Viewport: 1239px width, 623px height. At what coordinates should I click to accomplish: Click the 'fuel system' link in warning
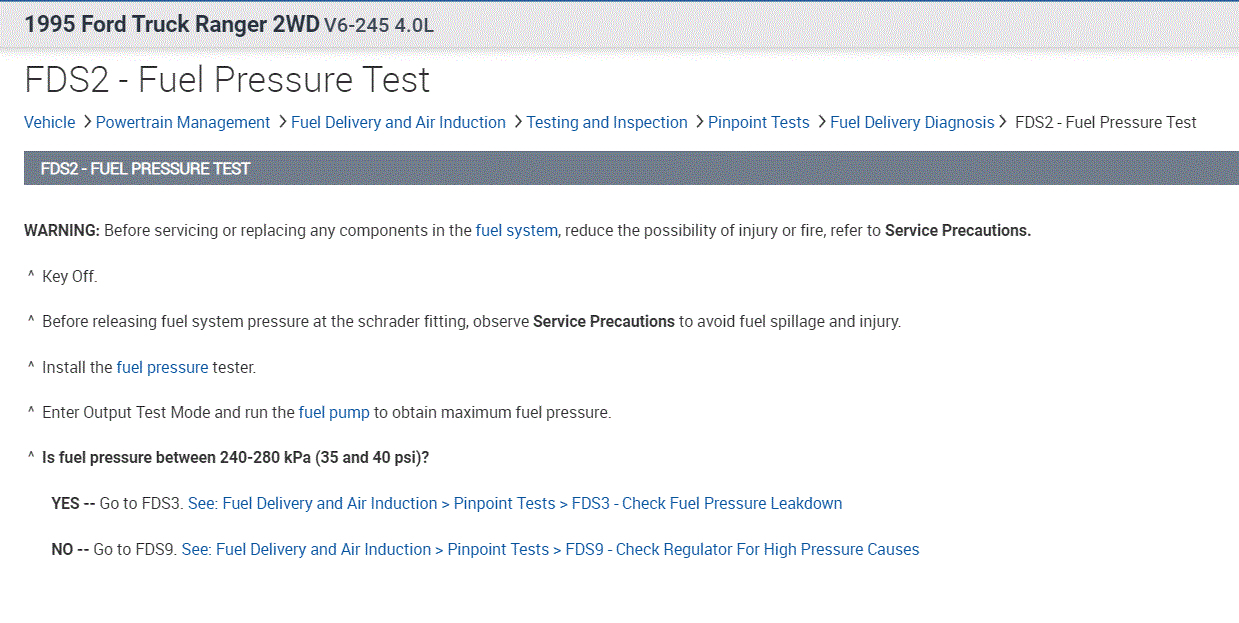tap(516, 230)
